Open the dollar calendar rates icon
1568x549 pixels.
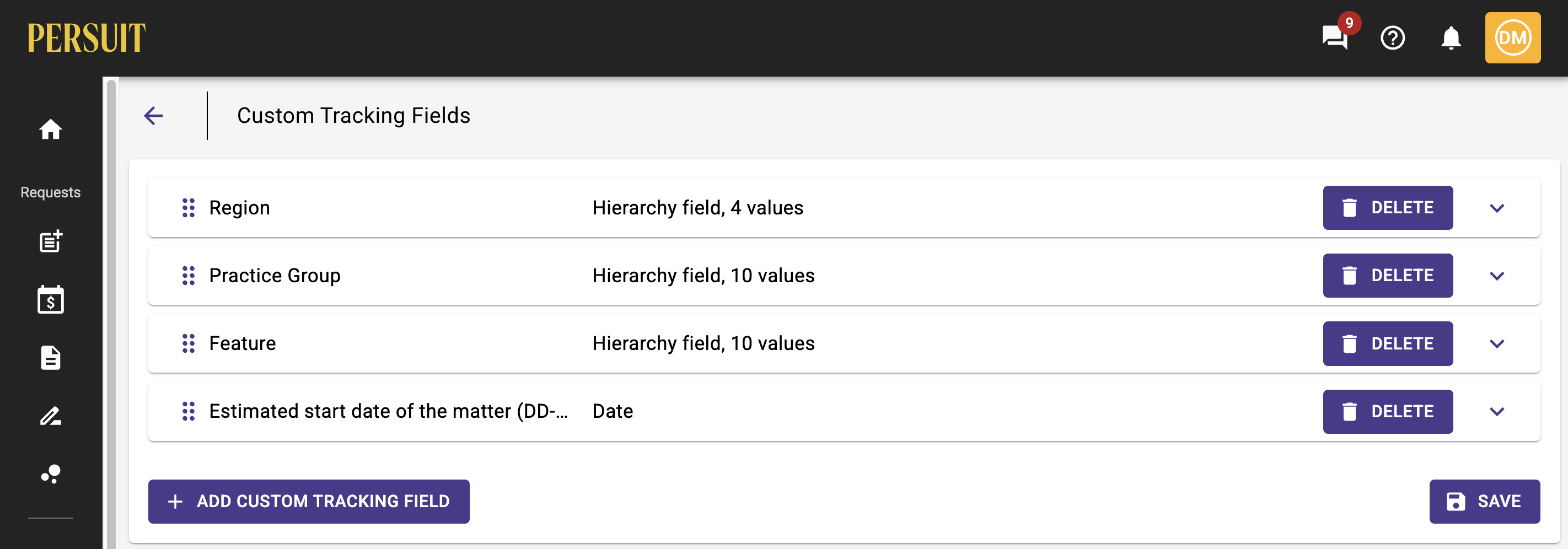pyautogui.click(x=51, y=299)
